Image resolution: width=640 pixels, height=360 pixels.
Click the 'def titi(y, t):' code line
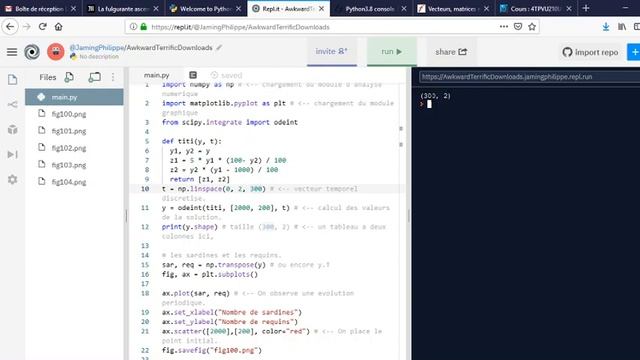point(191,141)
